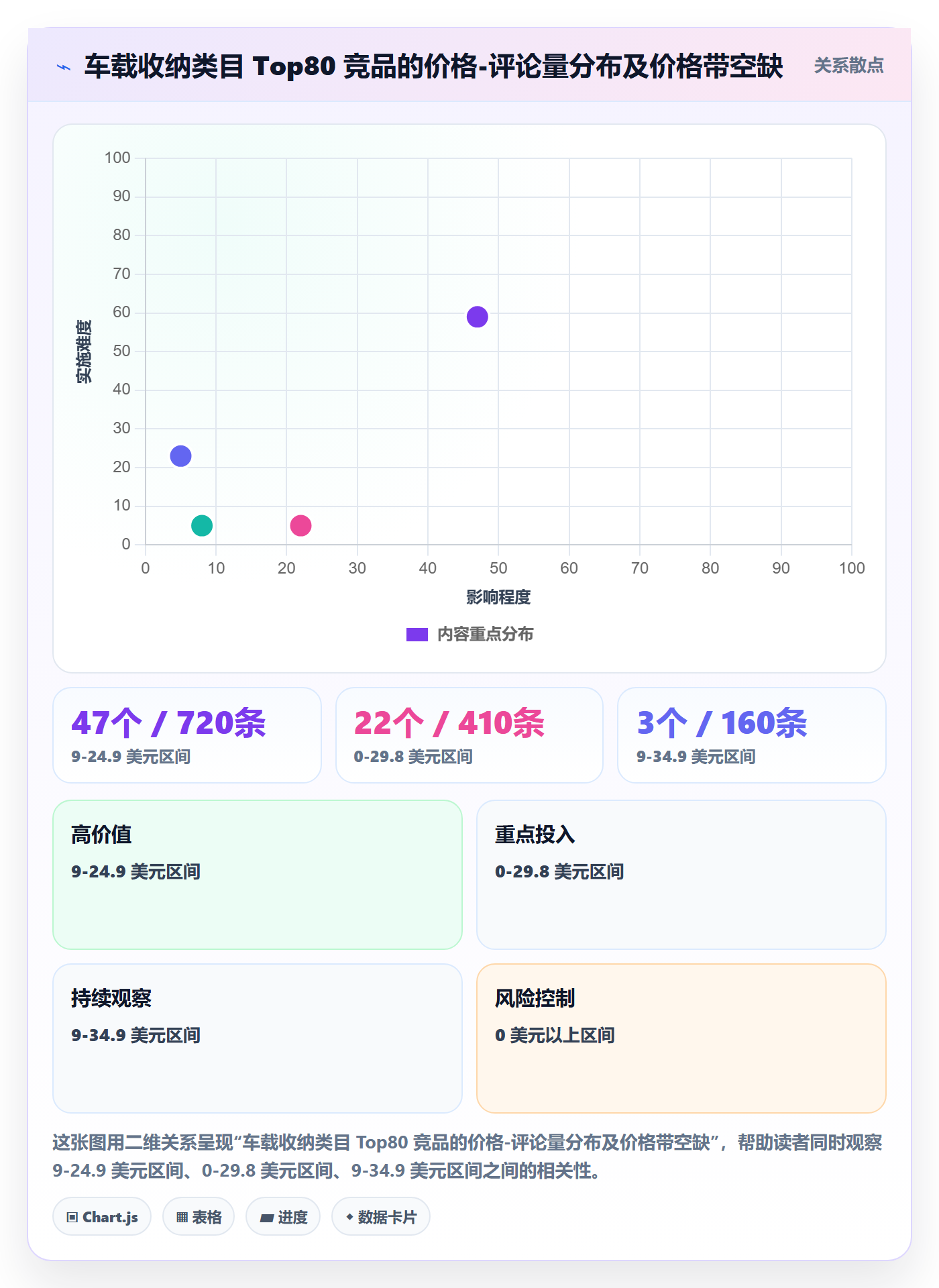
Task: Click the 0-29.8 美元区间 text under 重点投入
Action: [560, 871]
